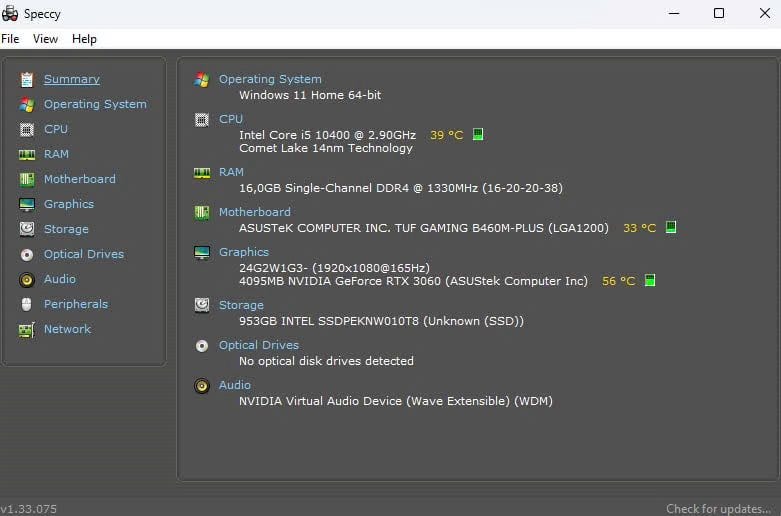
Task: Click the version number v1.33.075
Action: point(28,509)
